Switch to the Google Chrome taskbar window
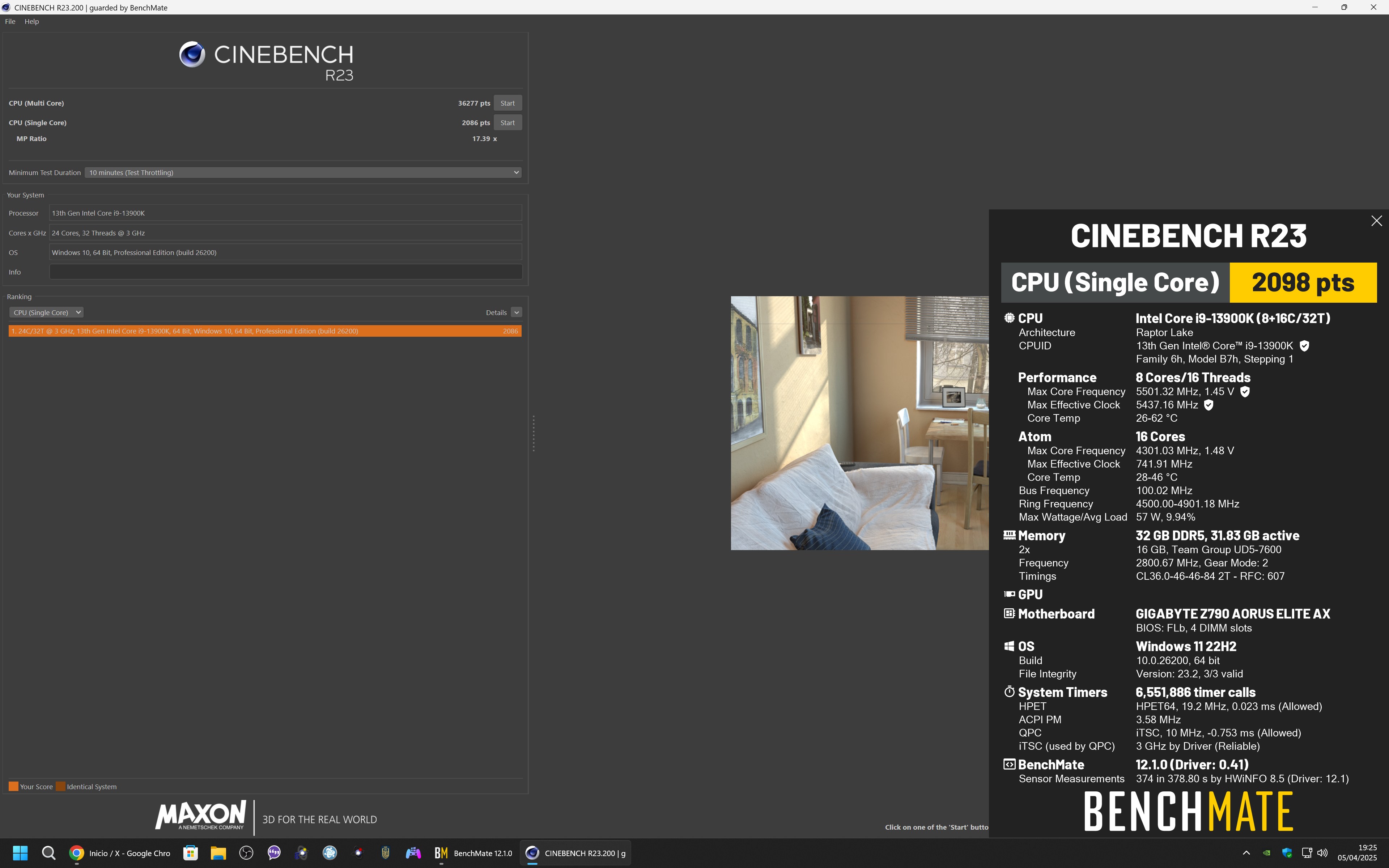Image resolution: width=1389 pixels, height=868 pixels. pyautogui.click(x=119, y=853)
